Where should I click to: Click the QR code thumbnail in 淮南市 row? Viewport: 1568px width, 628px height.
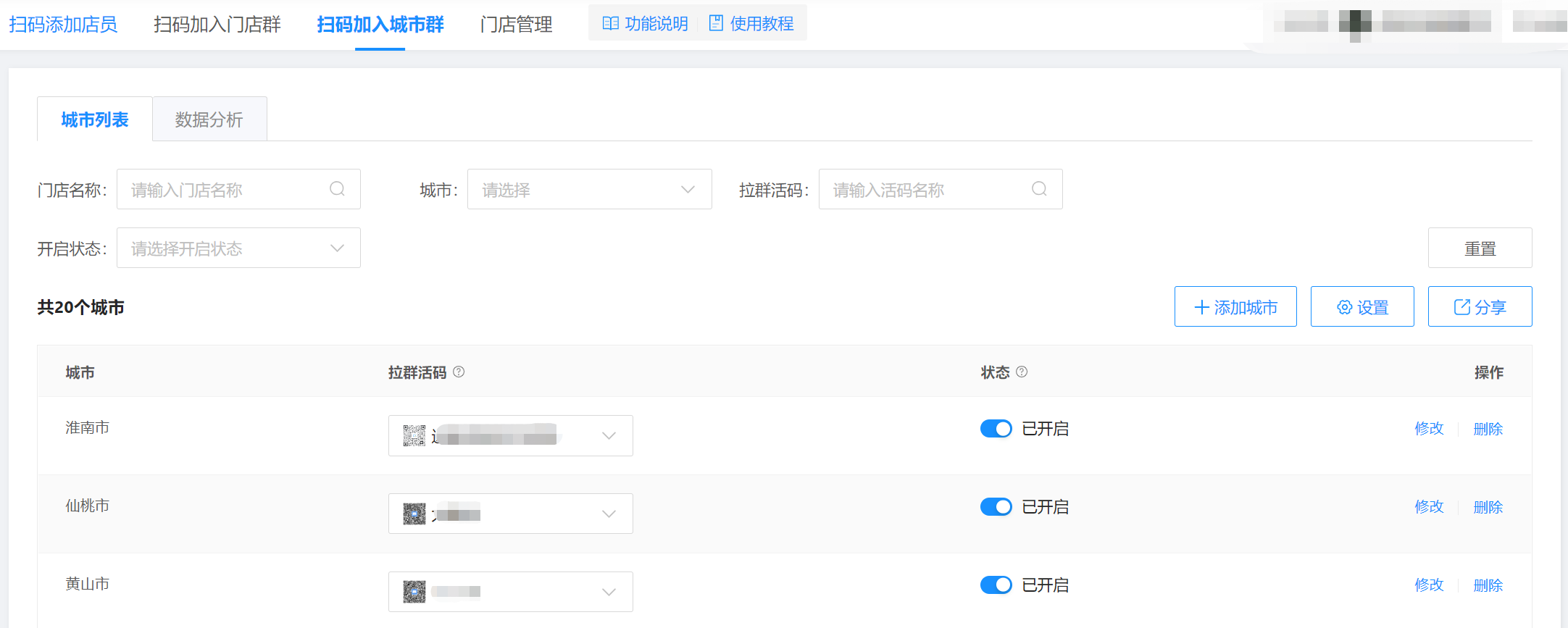[414, 435]
